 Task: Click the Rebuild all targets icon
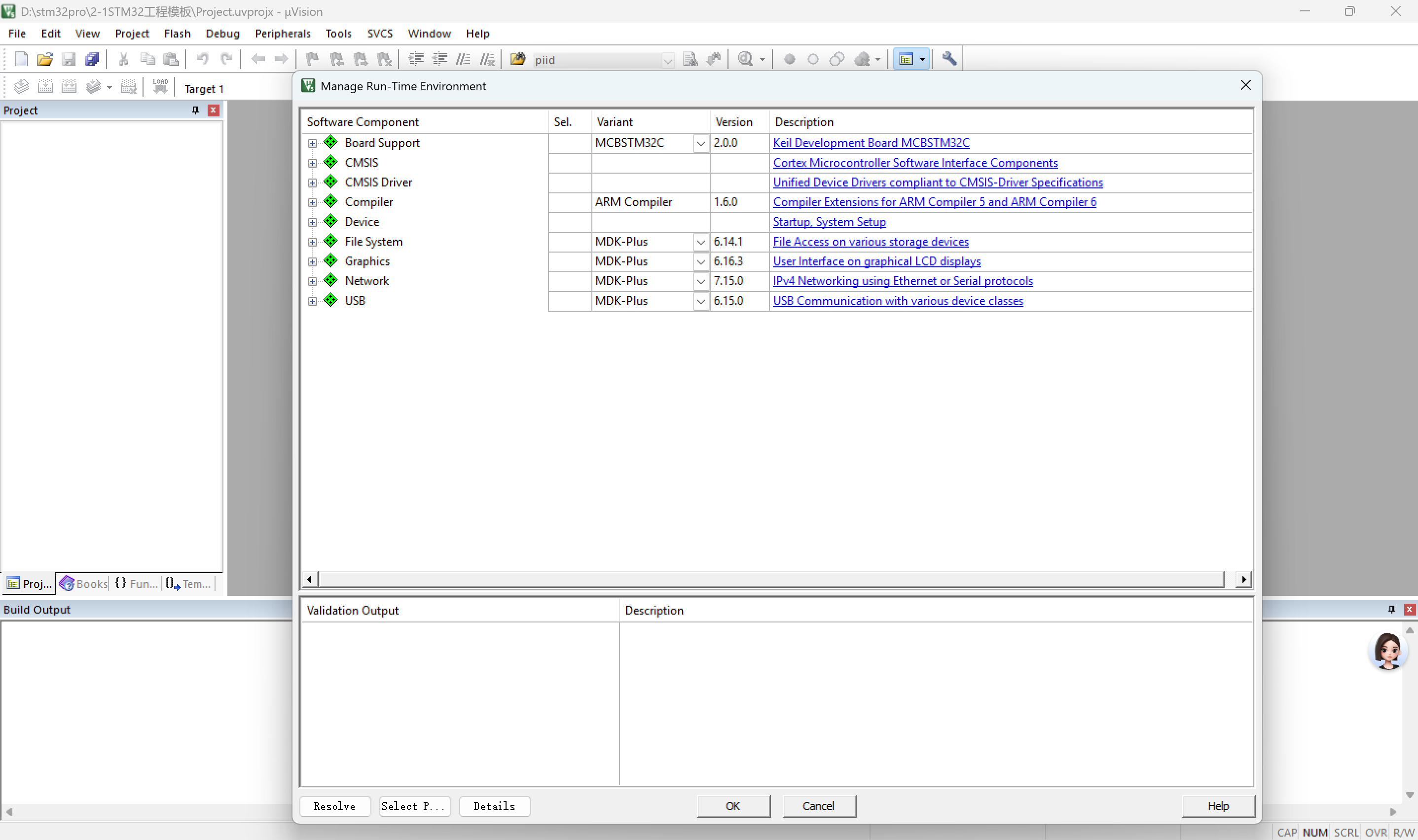point(69,87)
